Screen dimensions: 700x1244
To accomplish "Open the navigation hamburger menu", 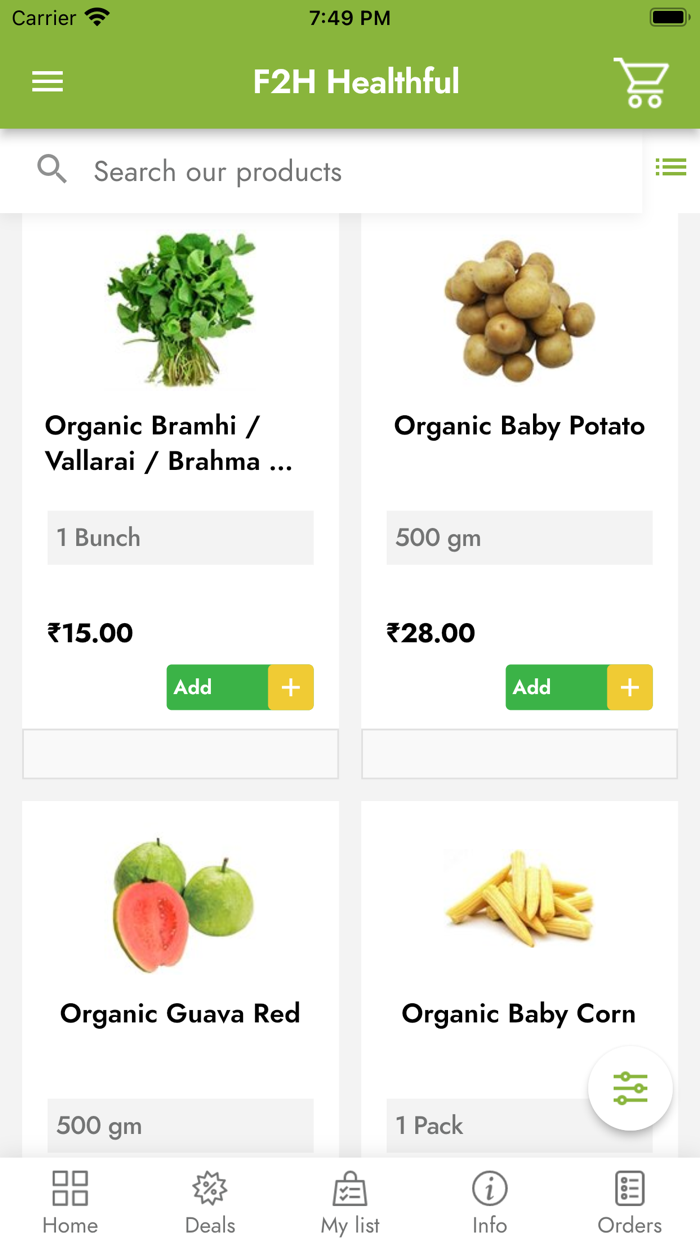I will point(47,82).
